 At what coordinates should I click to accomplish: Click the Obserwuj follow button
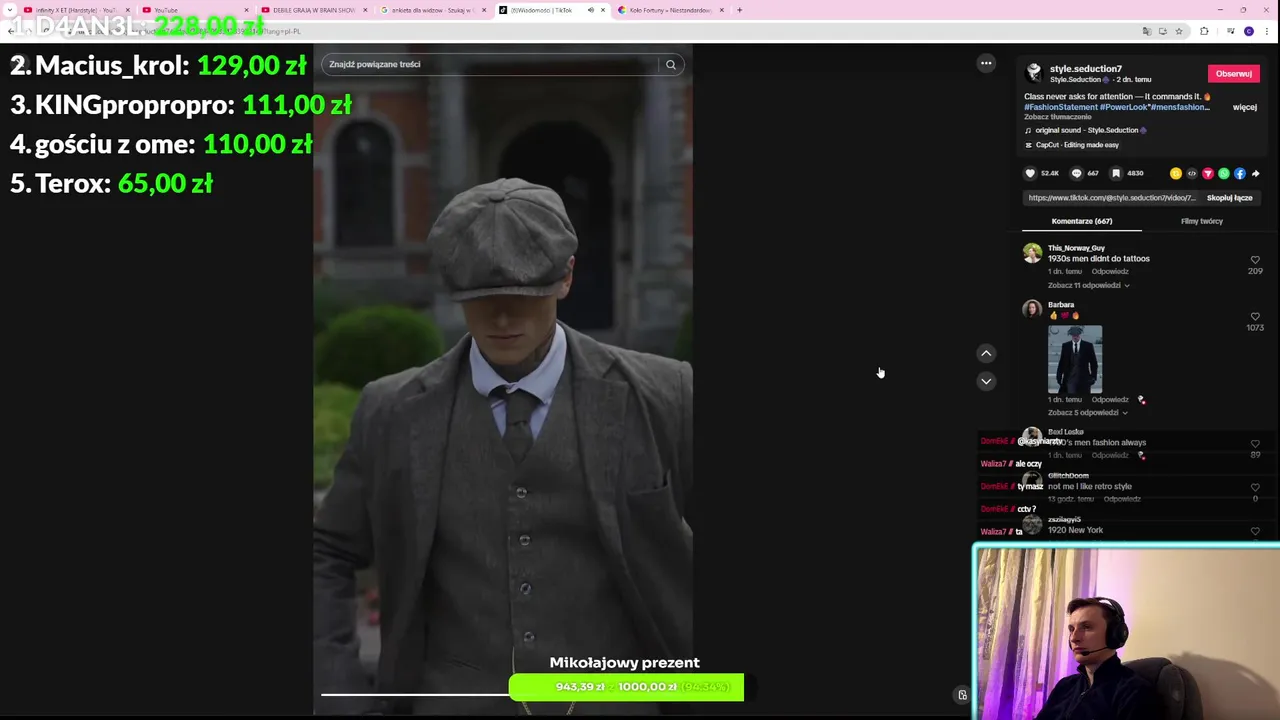tap(1233, 73)
